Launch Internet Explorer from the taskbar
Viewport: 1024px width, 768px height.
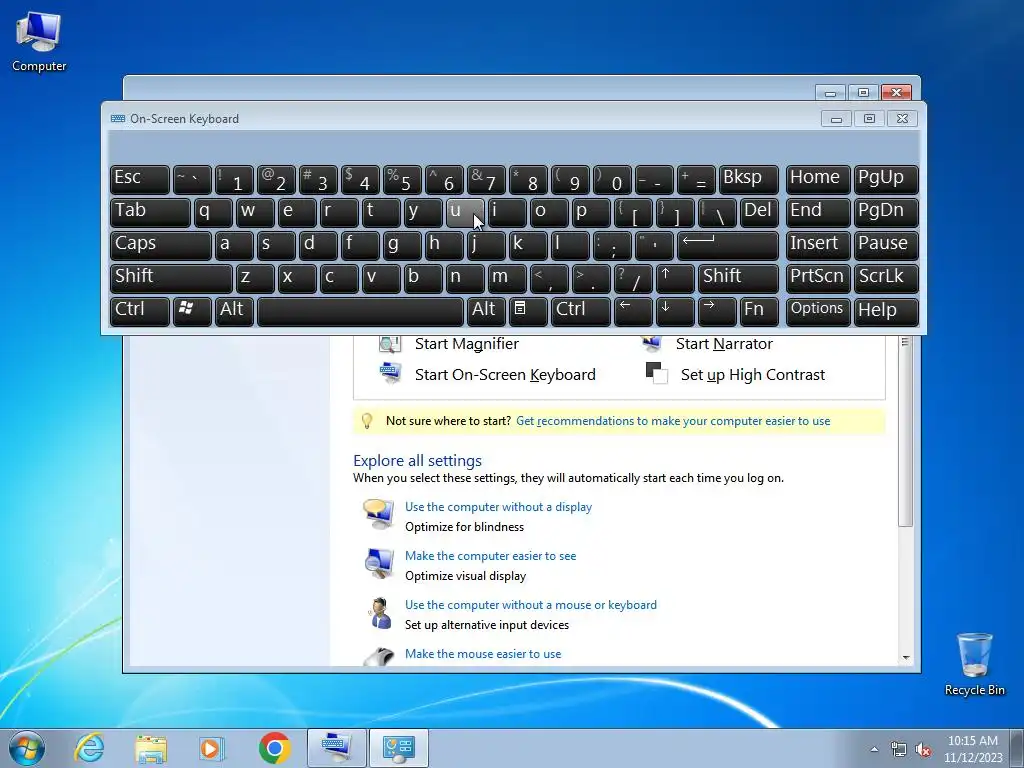(x=89, y=748)
